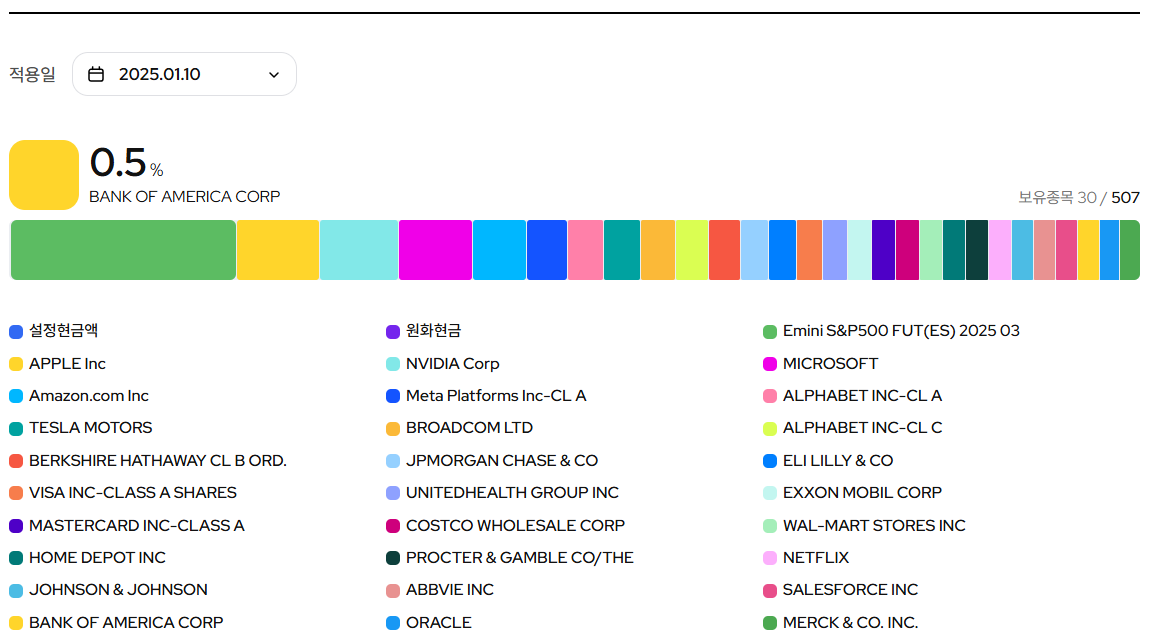Click the PROCTER & GAMBLE CO/THE legend entry
Viewport: 1153px width, 644px height.
coord(510,557)
